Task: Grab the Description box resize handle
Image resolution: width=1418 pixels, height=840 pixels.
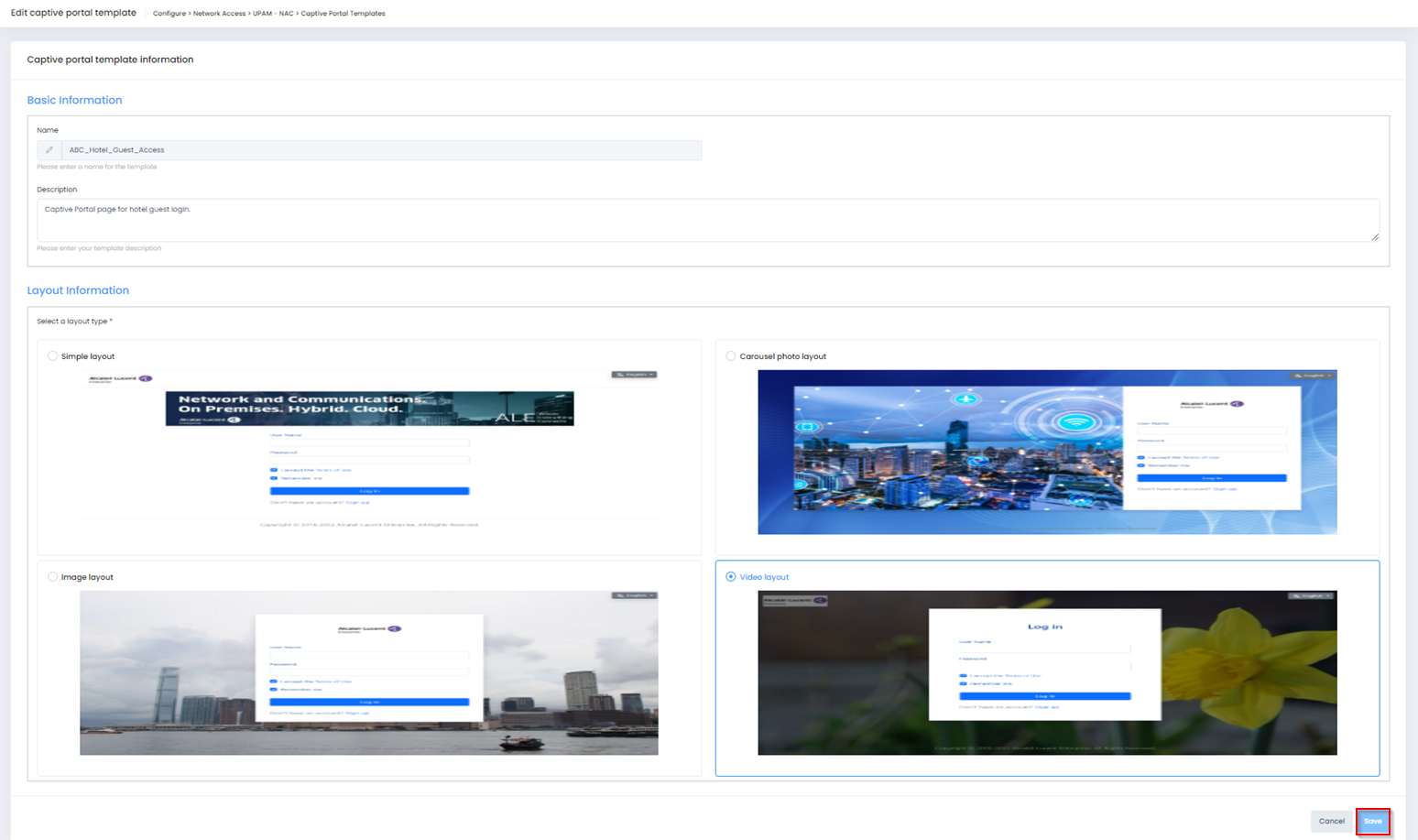Action: [1374, 237]
